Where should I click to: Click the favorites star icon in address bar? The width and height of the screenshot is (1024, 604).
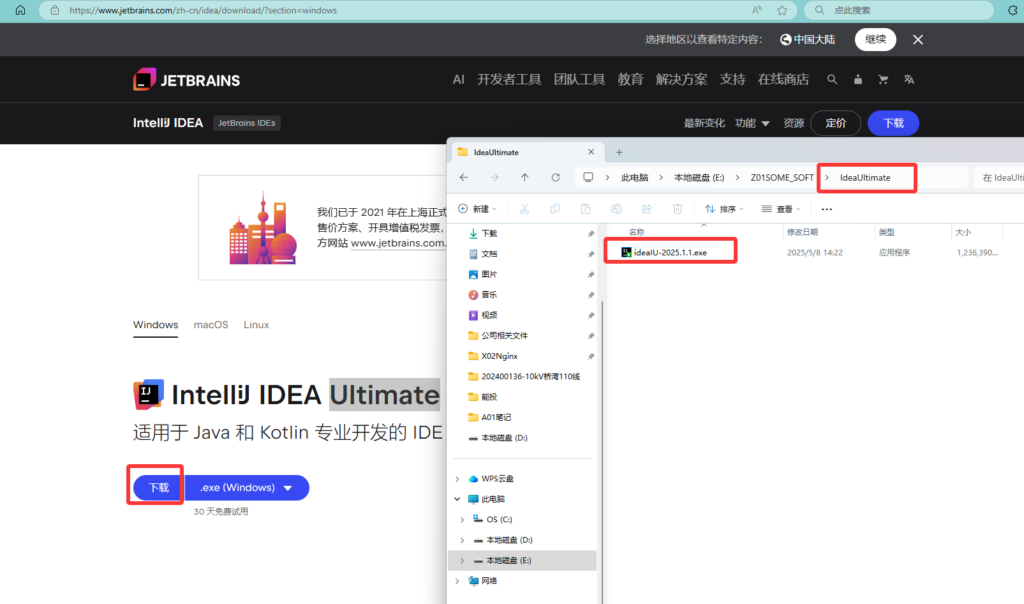tap(782, 10)
